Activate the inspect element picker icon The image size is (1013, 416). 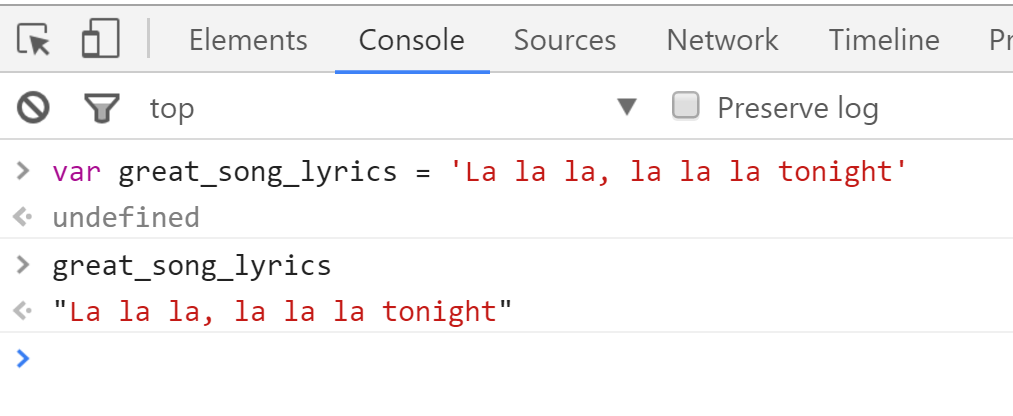coord(34,40)
